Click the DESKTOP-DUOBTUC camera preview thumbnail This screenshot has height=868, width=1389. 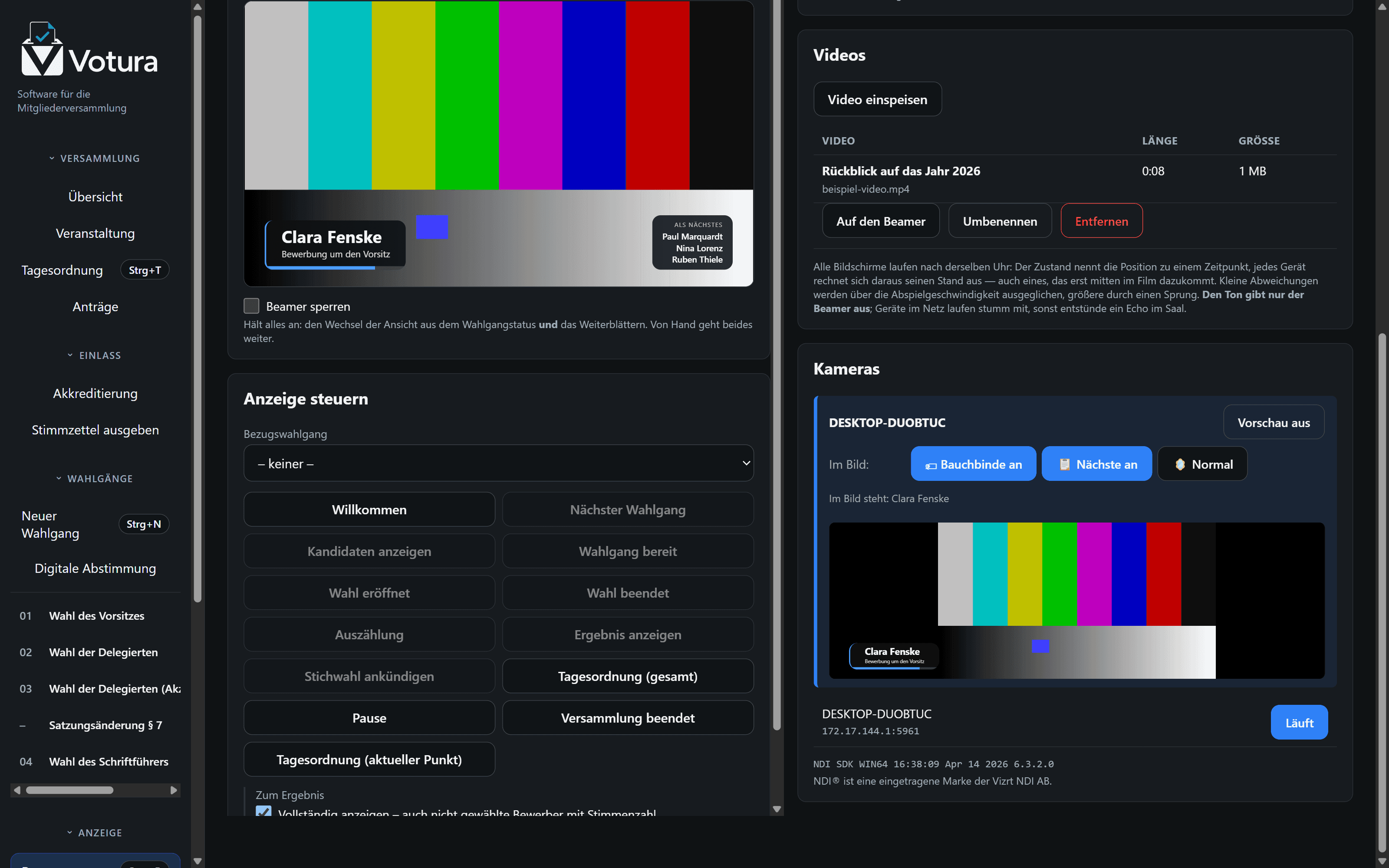click(1076, 600)
